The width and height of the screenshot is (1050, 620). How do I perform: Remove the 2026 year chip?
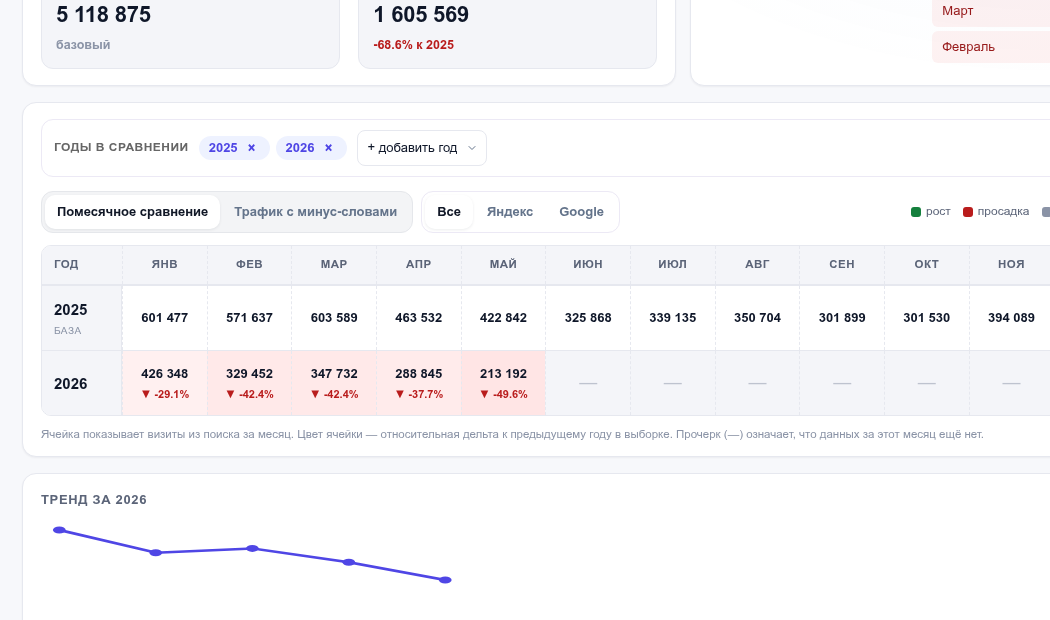(x=329, y=148)
